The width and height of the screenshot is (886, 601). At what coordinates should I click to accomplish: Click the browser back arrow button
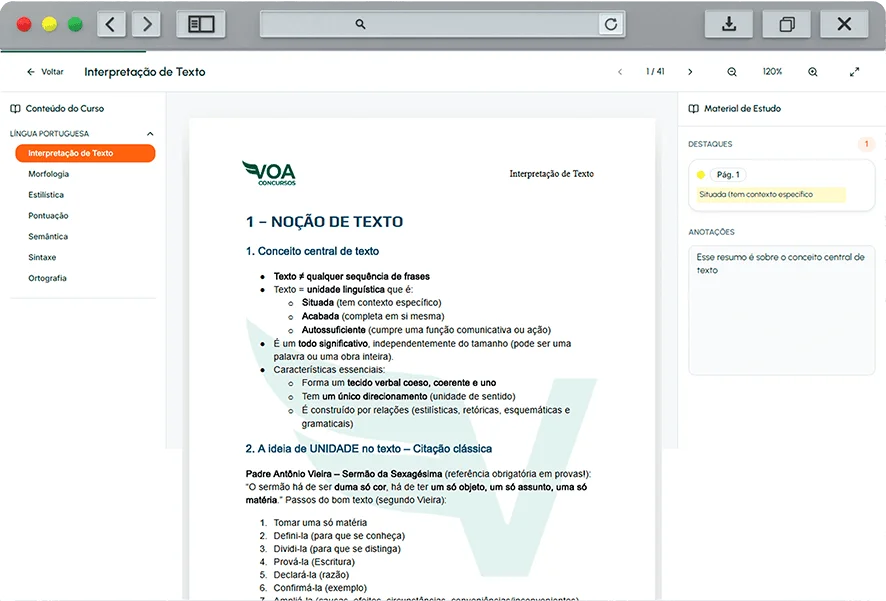pos(111,24)
